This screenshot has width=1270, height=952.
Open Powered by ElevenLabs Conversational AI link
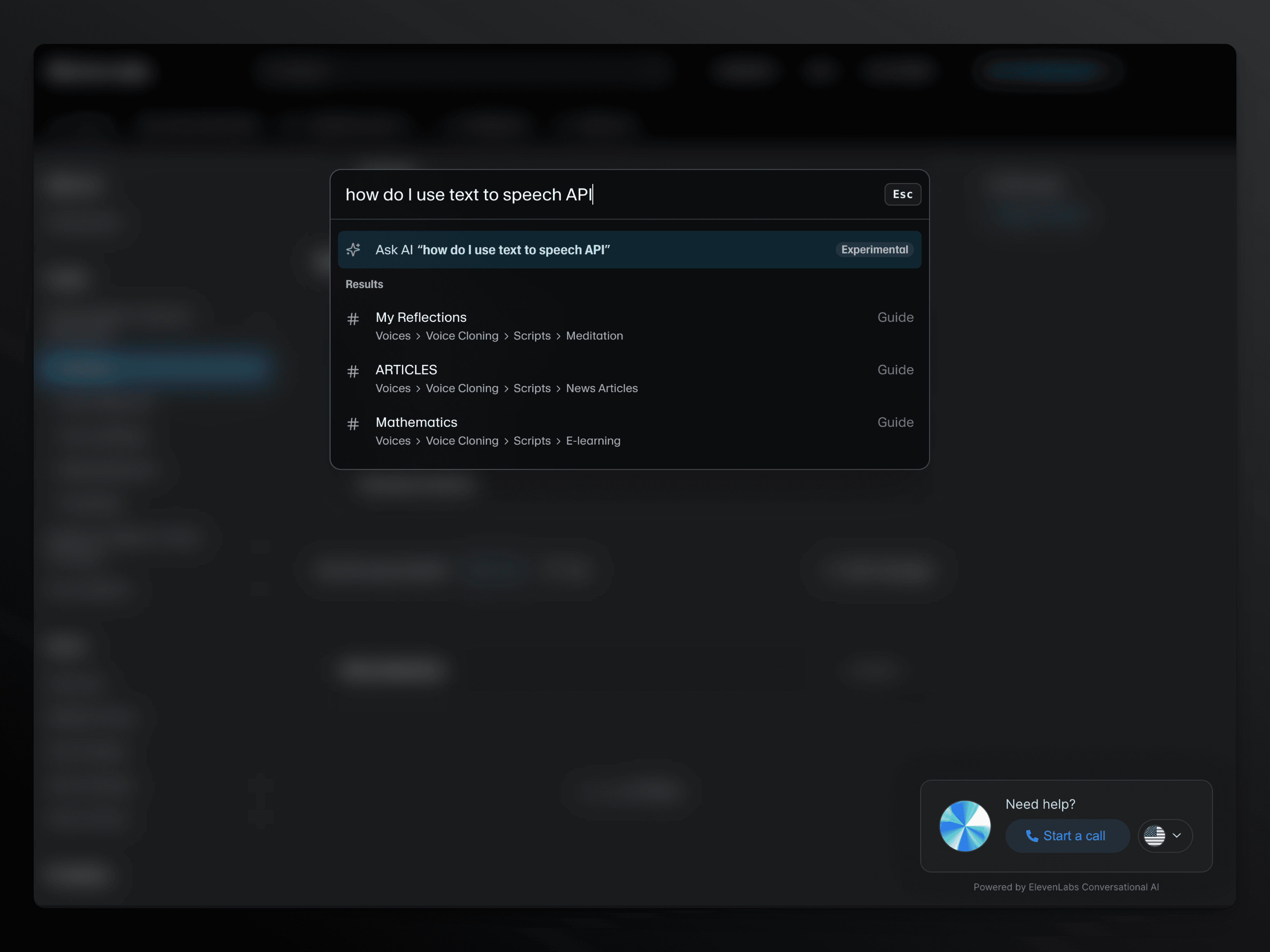(1066, 887)
